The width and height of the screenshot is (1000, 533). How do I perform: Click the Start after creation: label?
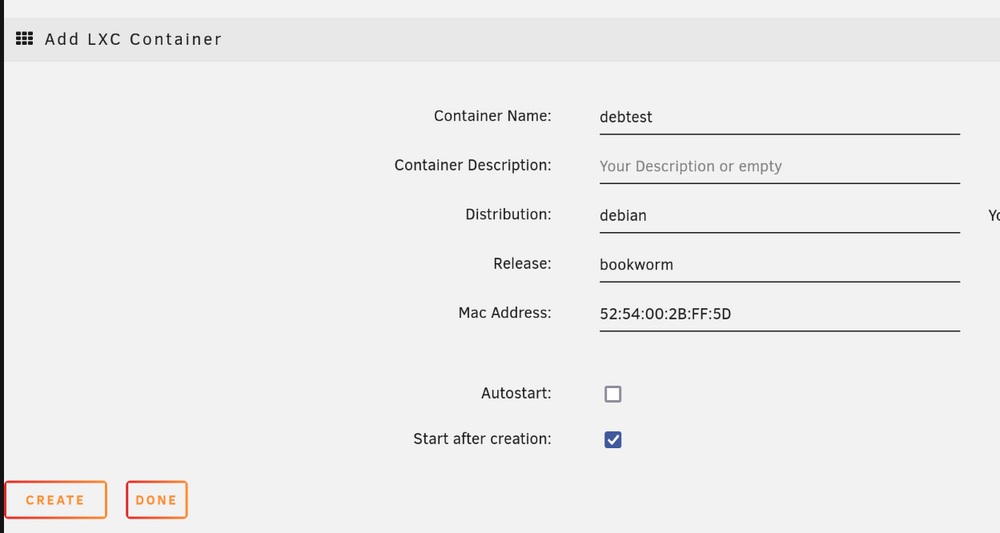482,439
